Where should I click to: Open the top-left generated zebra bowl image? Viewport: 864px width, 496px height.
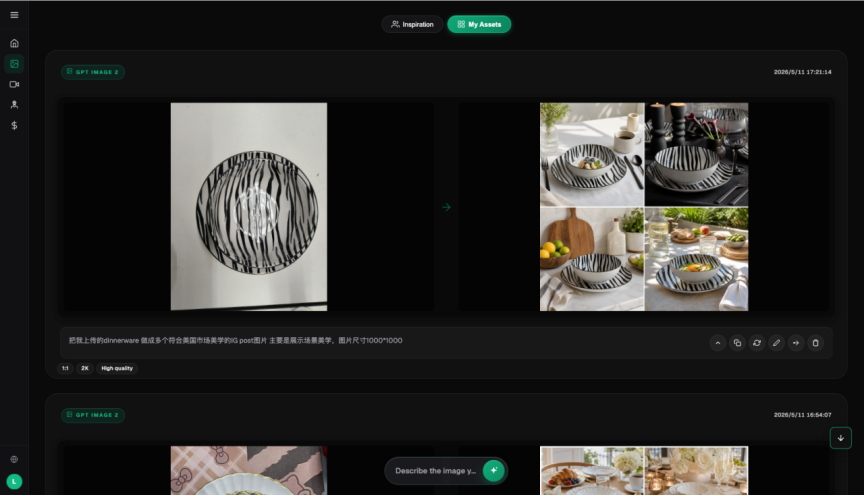[x=592, y=154]
